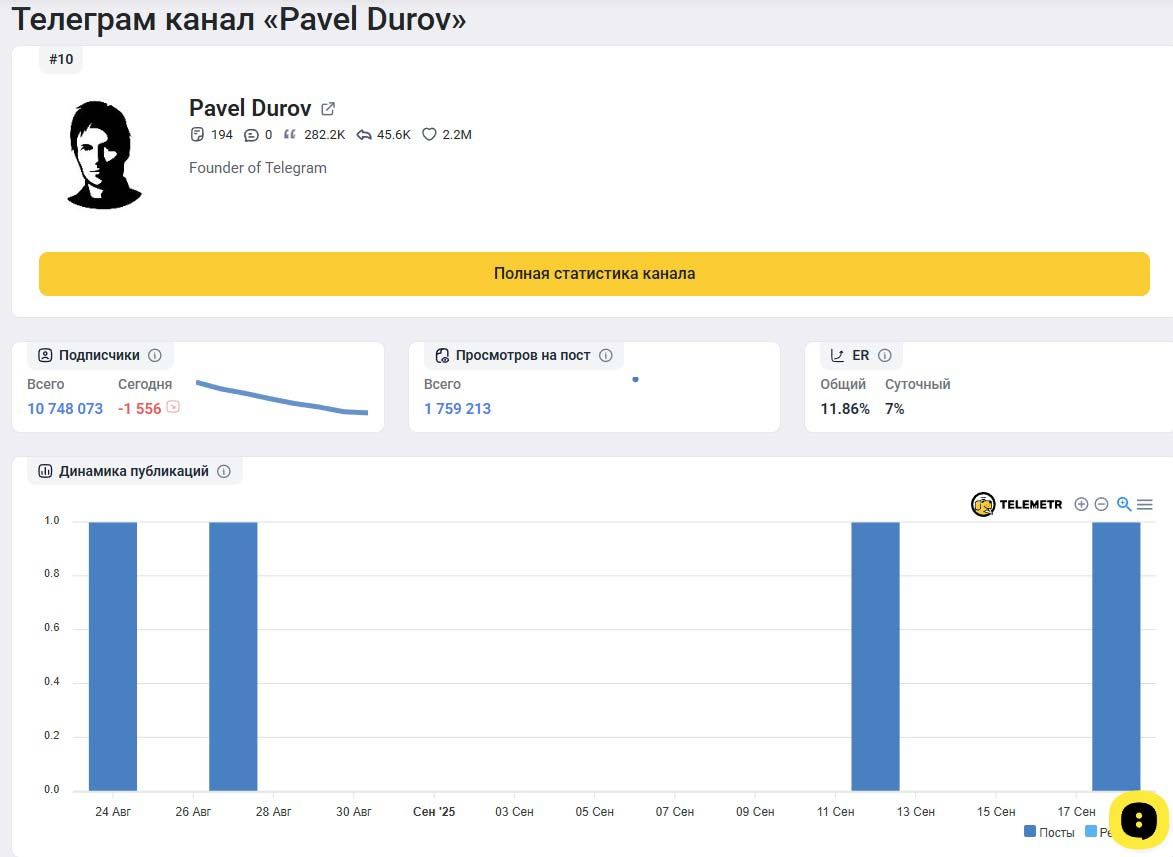Click info icon beside ER
1173x857 pixels.
tap(884, 355)
